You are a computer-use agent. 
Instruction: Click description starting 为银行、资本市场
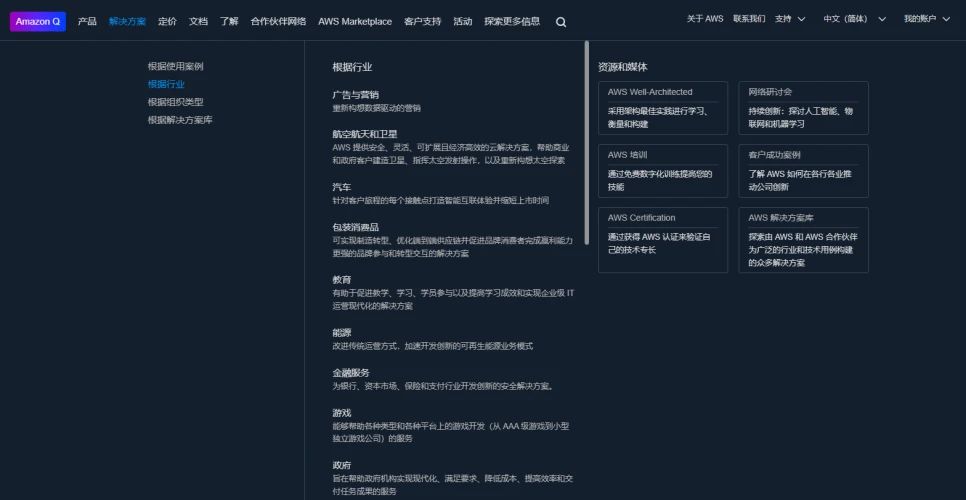(x=444, y=387)
